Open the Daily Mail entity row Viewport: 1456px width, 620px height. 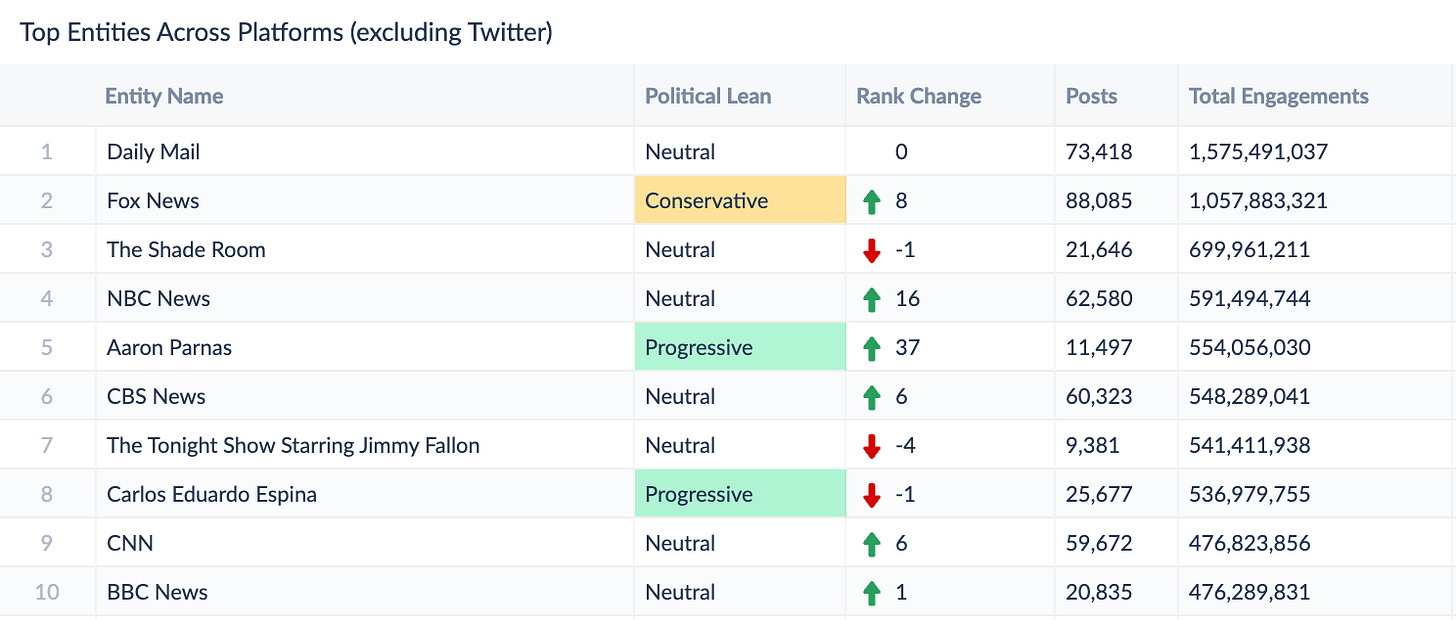coord(154,152)
